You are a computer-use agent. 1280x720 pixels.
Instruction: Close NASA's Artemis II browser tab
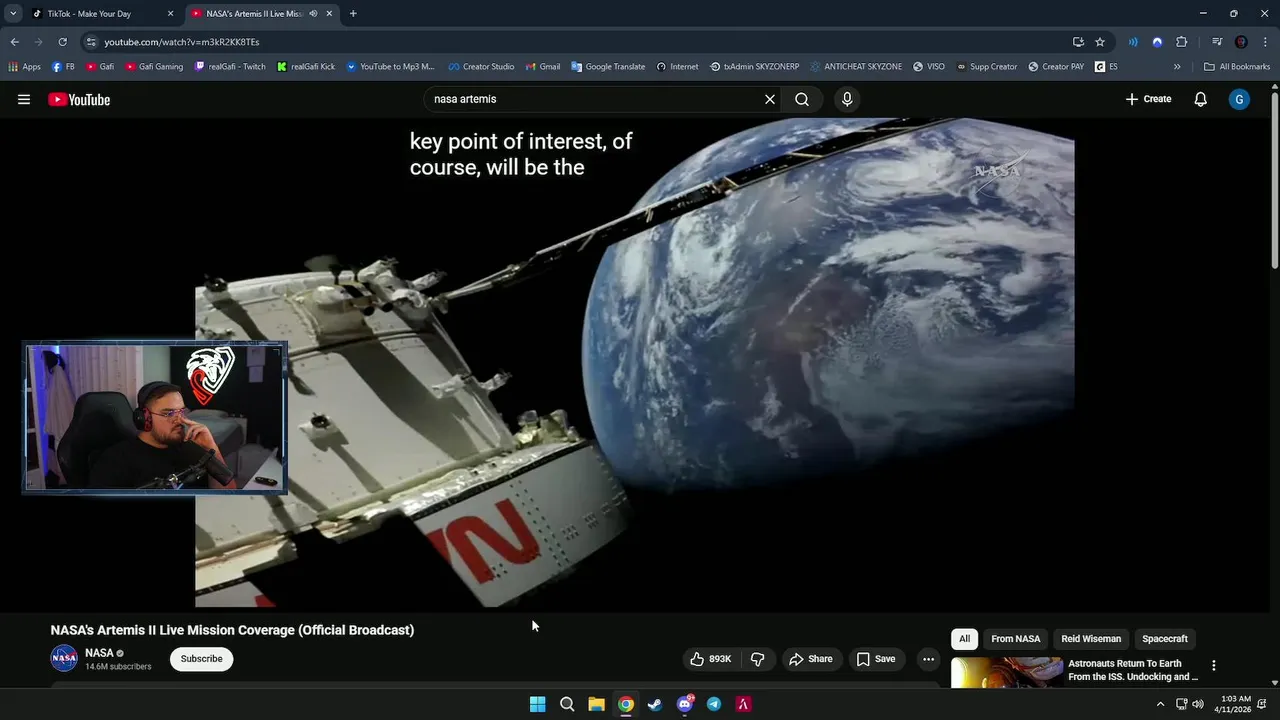(x=329, y=13)
